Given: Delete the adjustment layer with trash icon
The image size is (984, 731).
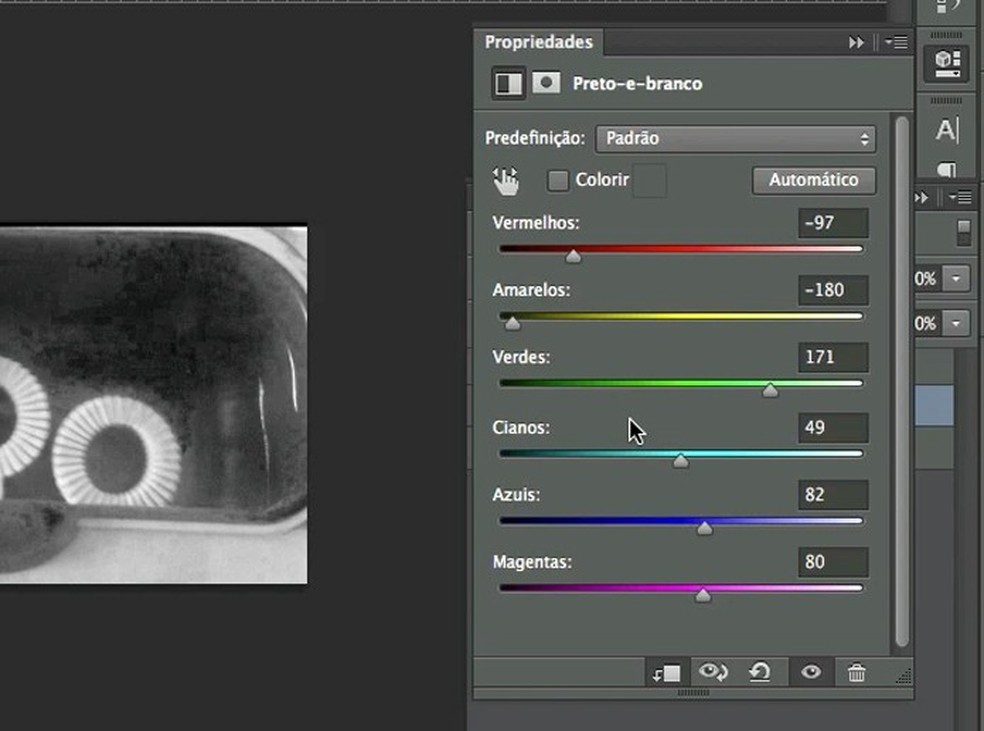Looking at the screenshot, I should click(x=856, y=673).
